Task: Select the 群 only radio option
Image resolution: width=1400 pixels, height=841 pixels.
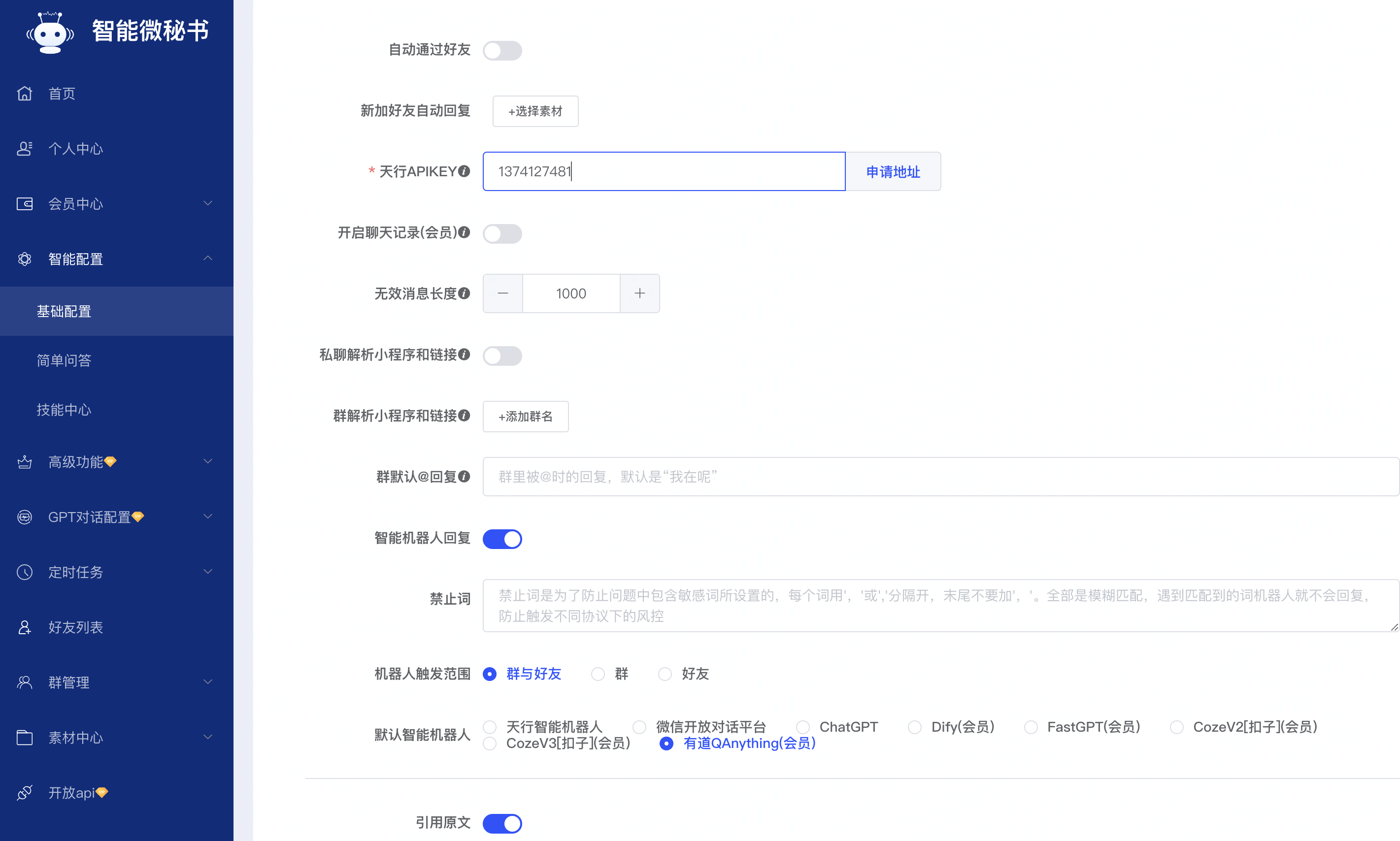Action: [x=598, y=674]
